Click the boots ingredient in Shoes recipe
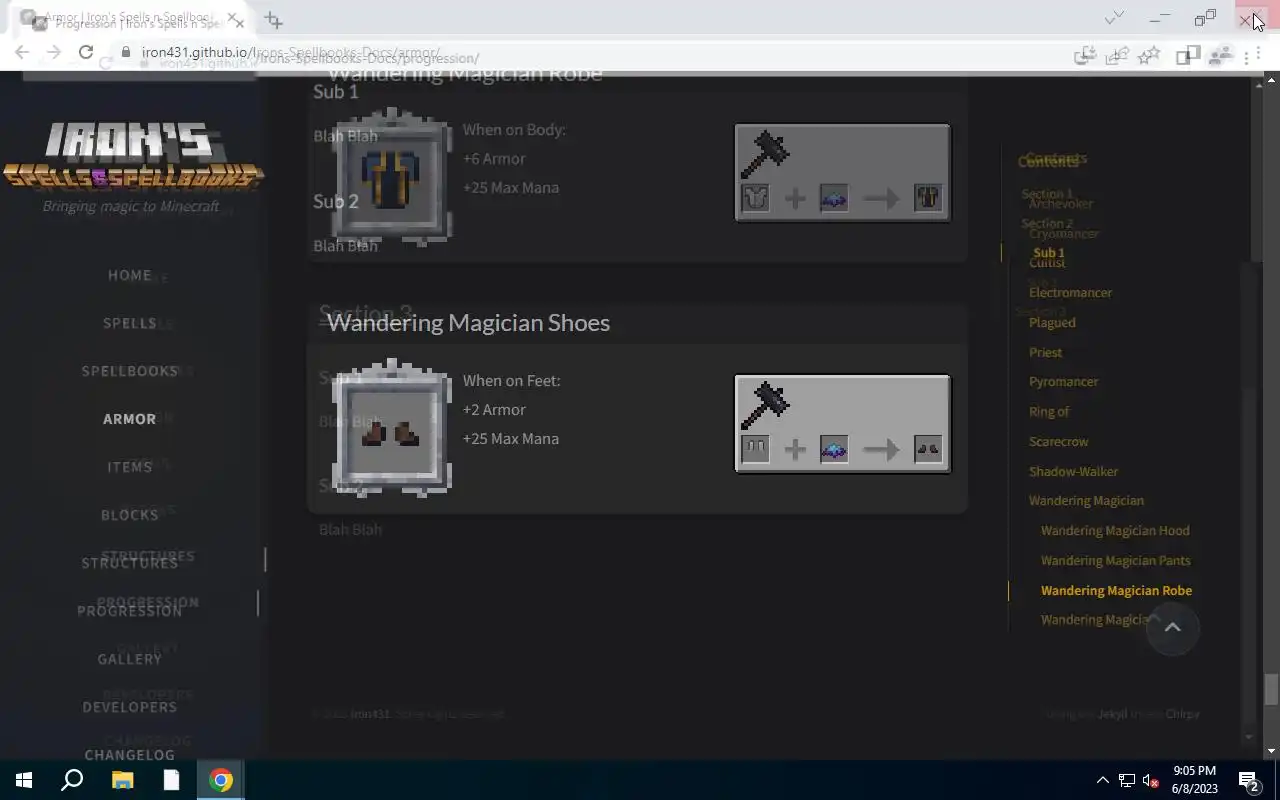This screenshot has height=800, width=1280. pos(756,449)
